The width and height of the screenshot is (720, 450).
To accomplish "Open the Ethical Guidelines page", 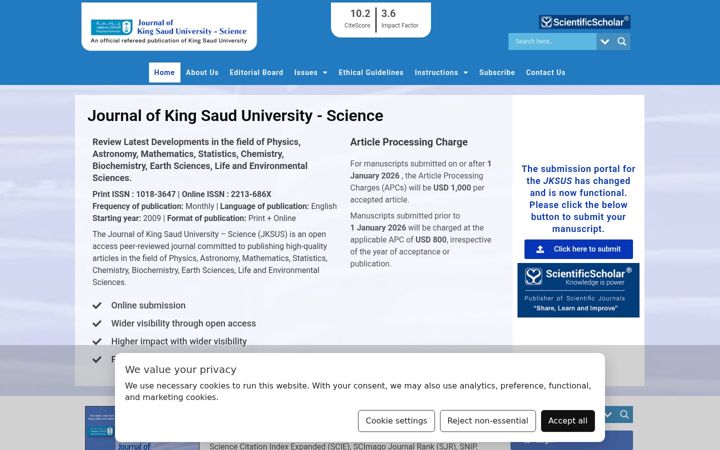I will pos(371,73).
